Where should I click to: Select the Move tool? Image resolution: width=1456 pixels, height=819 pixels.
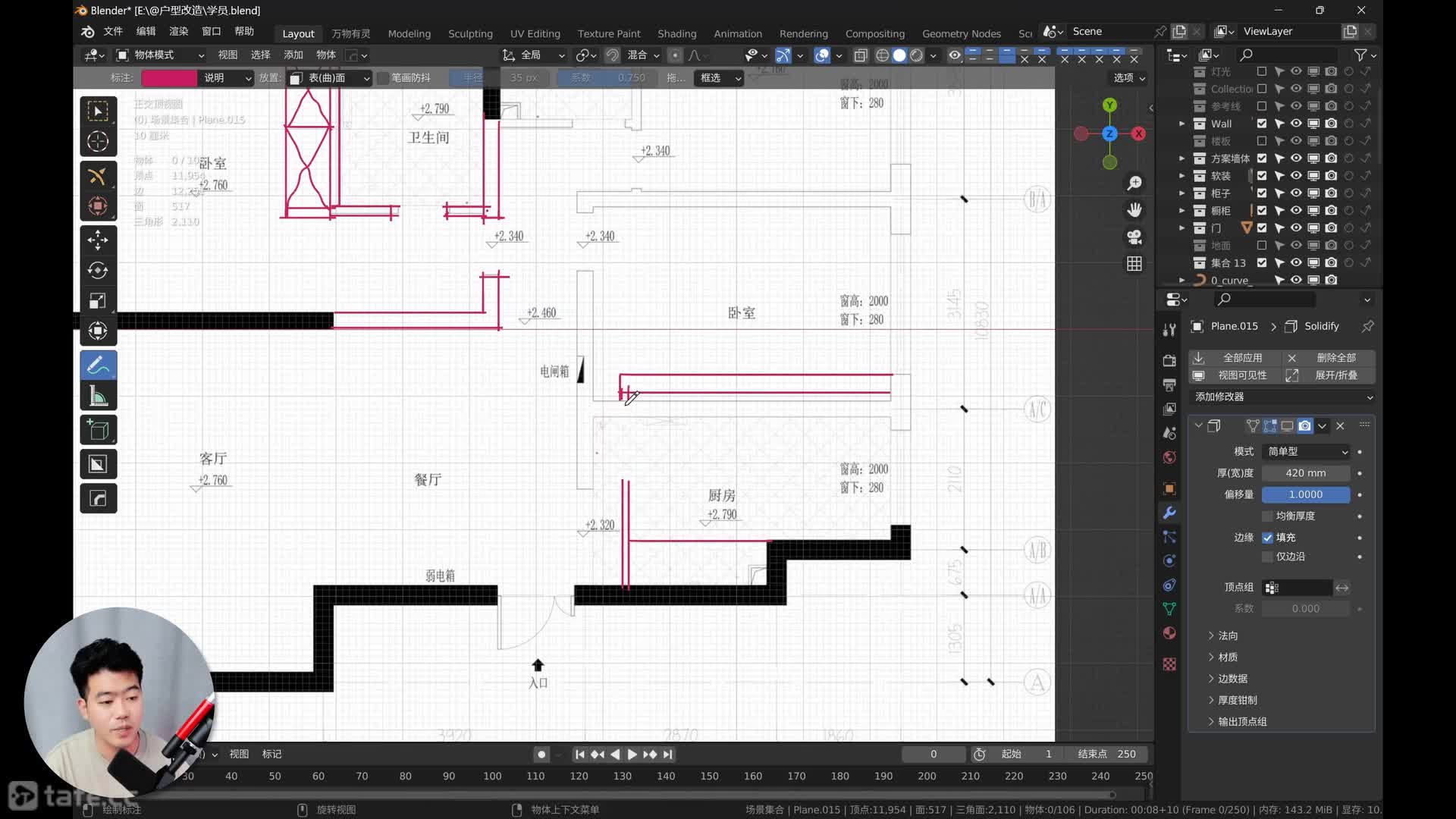pos(98,240)
